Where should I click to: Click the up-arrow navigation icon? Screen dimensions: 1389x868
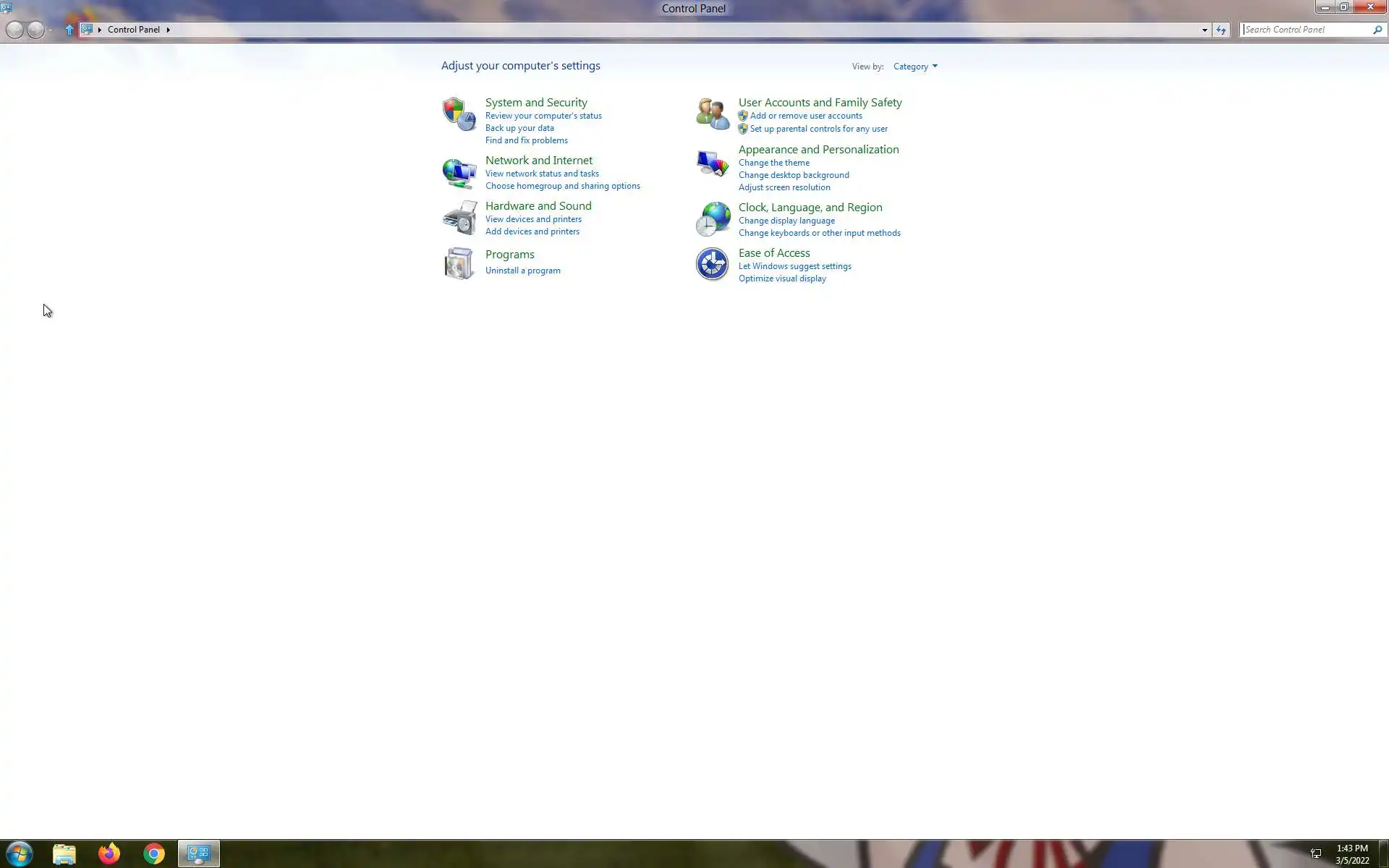click(x=69, y=30)
